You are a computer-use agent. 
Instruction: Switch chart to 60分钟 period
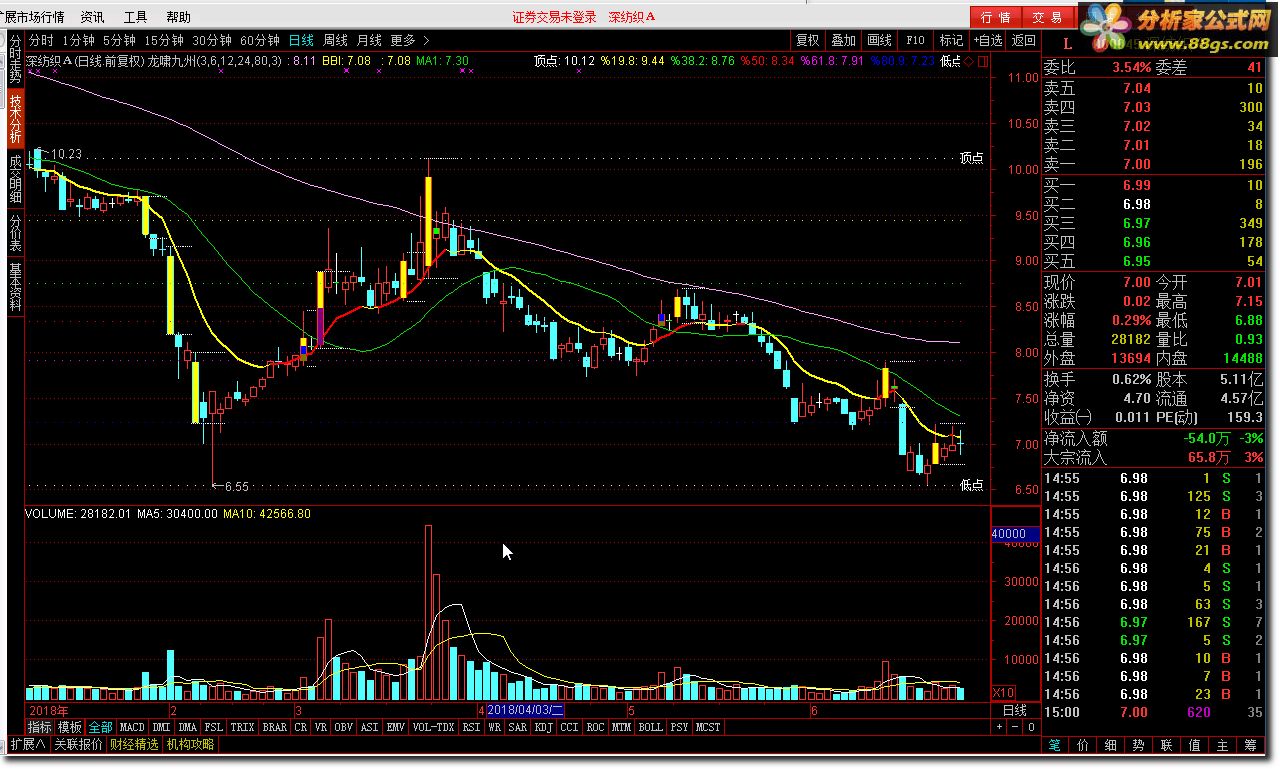point(260,40)
